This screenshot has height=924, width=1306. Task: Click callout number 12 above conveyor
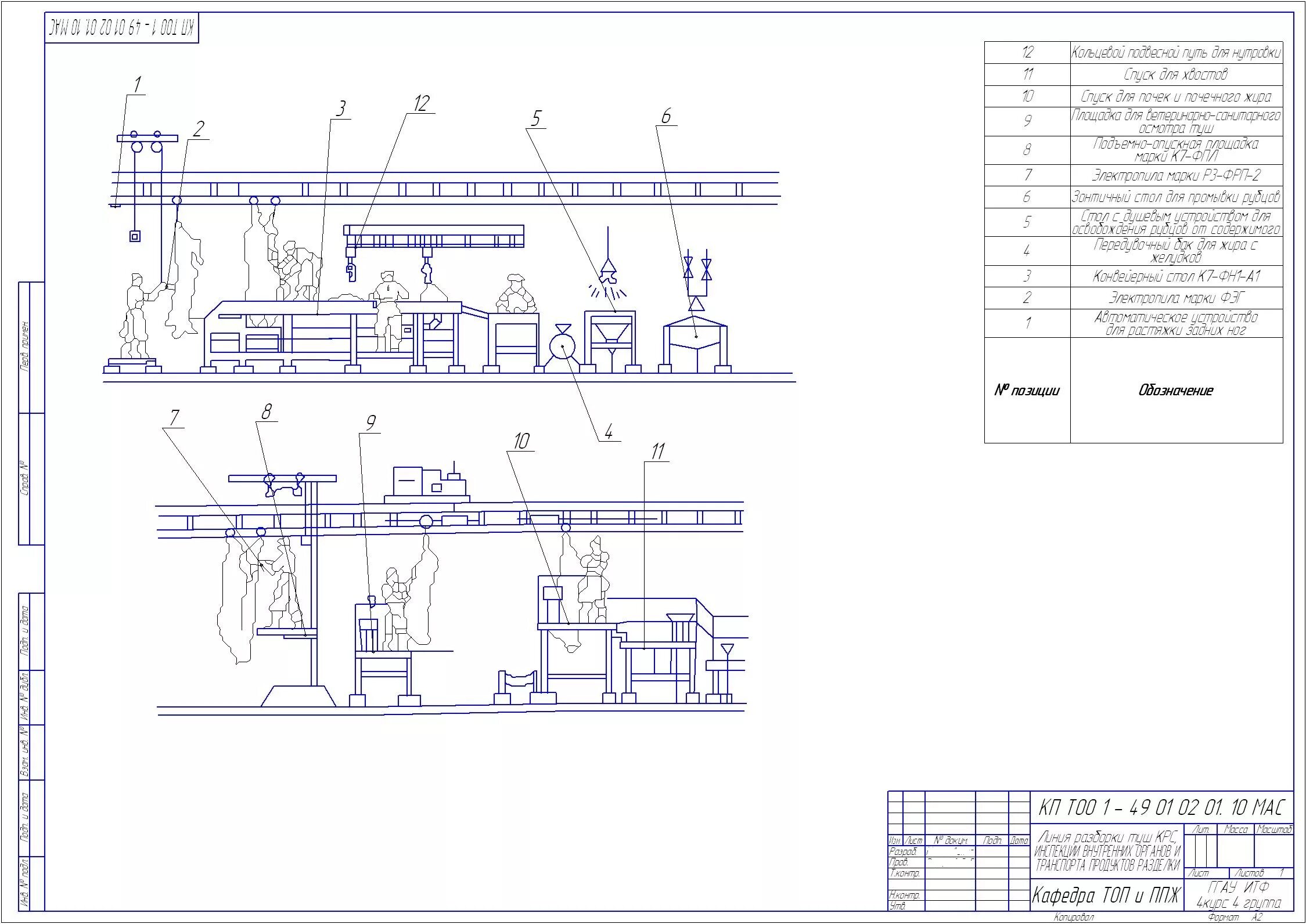point(421,104)
